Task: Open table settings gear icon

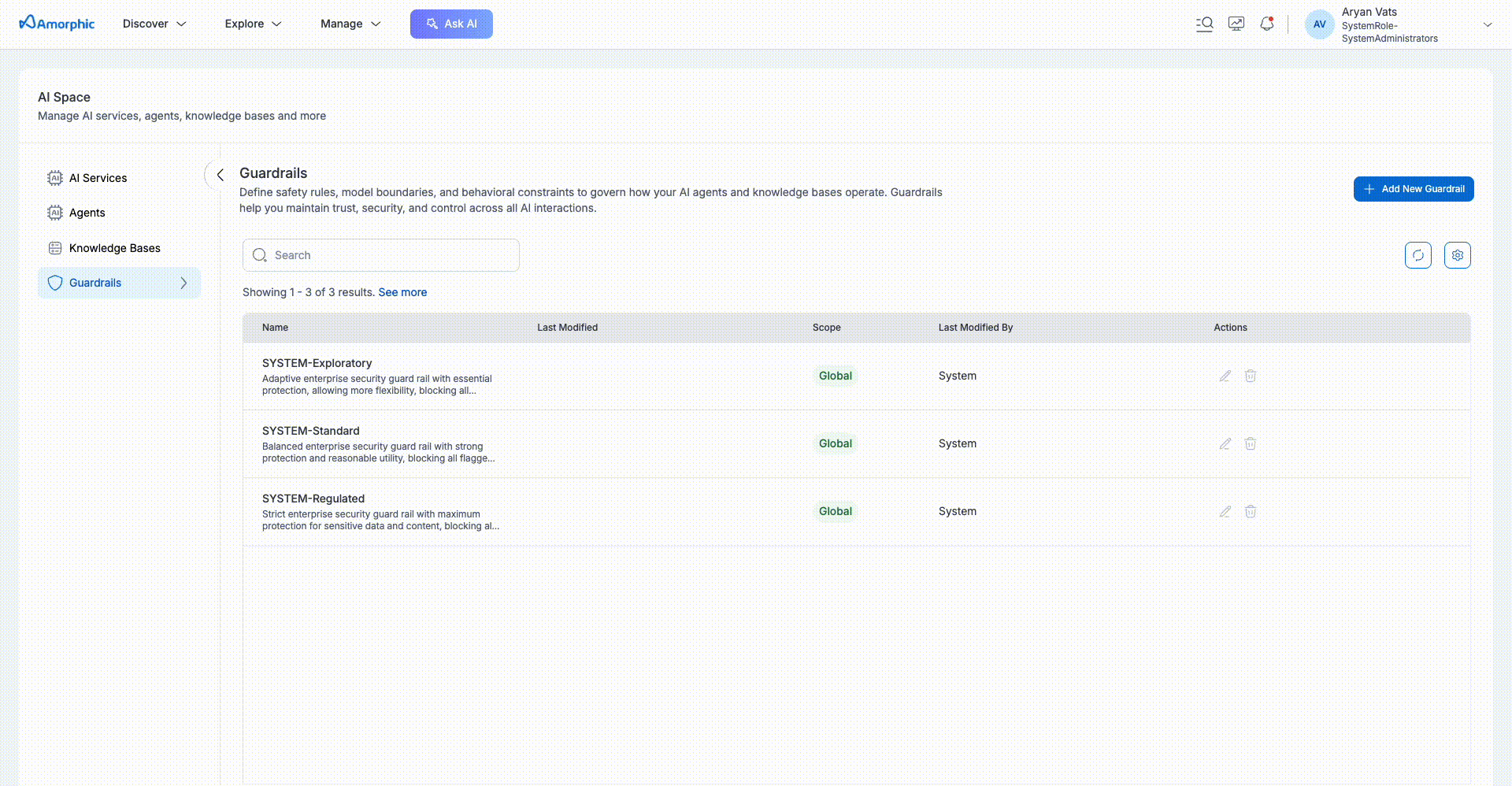Action: 1457,255
